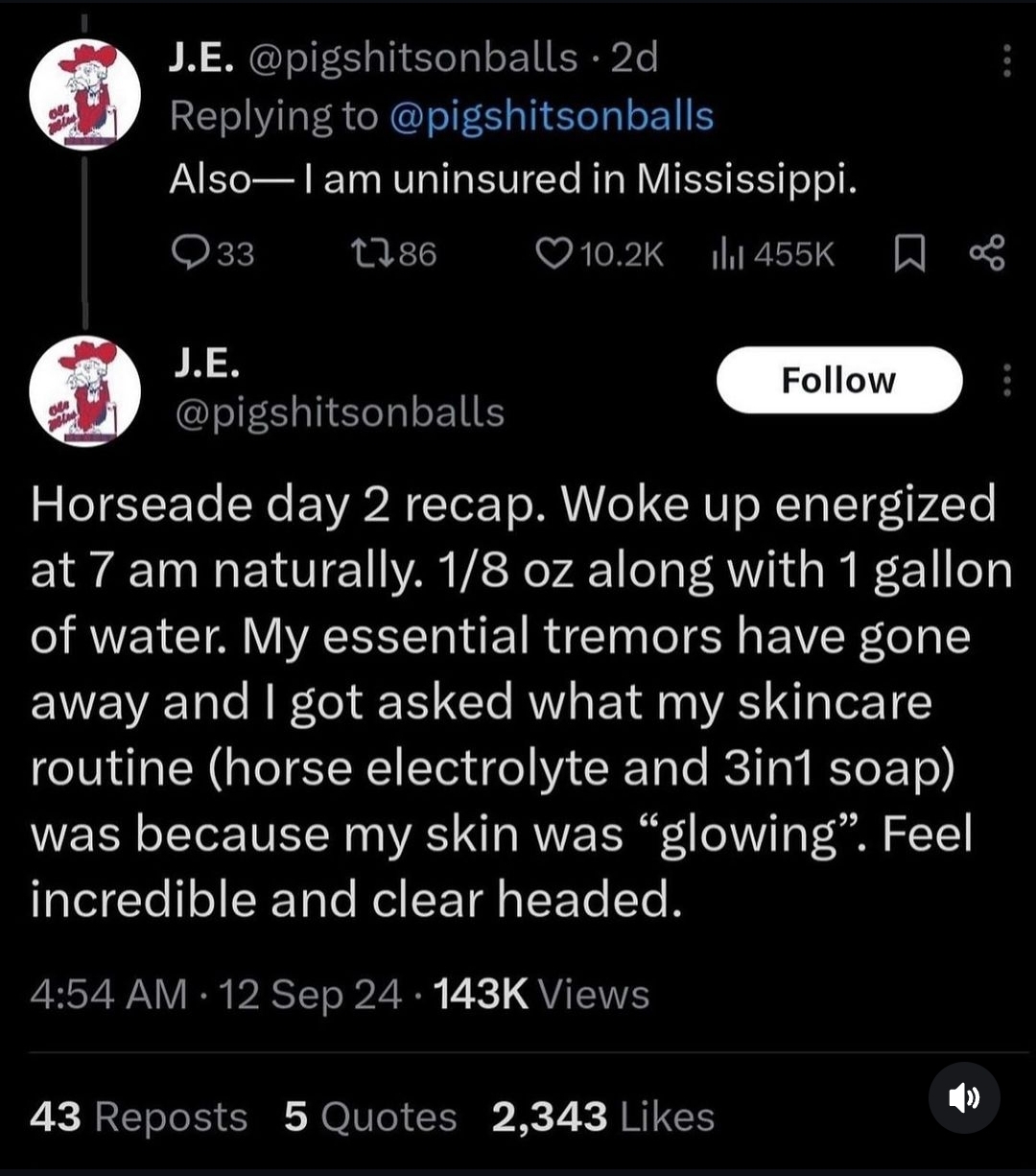Follow the J.E. account

(838, 381)
